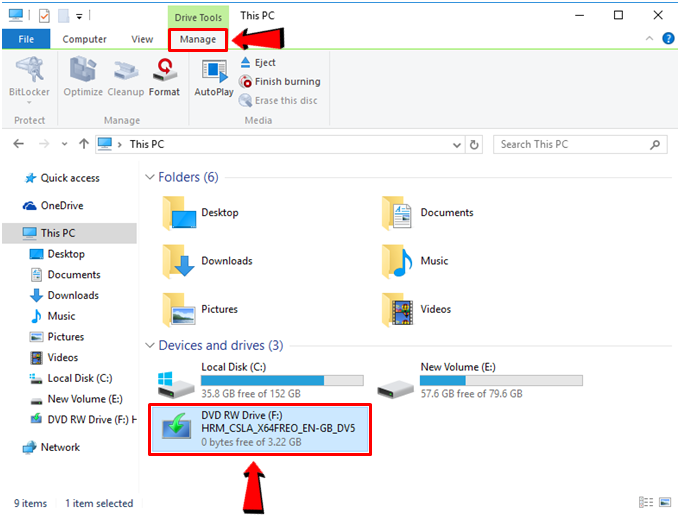Select the Videos folder icon

coord(398,309)
